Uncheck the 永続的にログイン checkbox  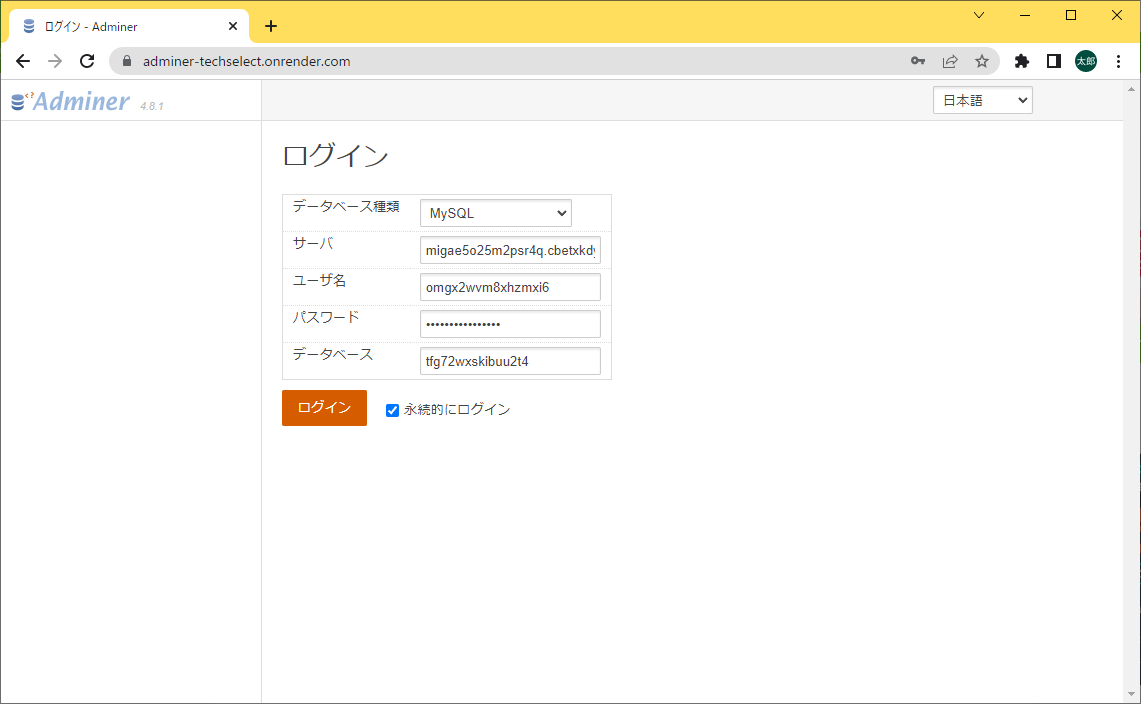[392, 411]
